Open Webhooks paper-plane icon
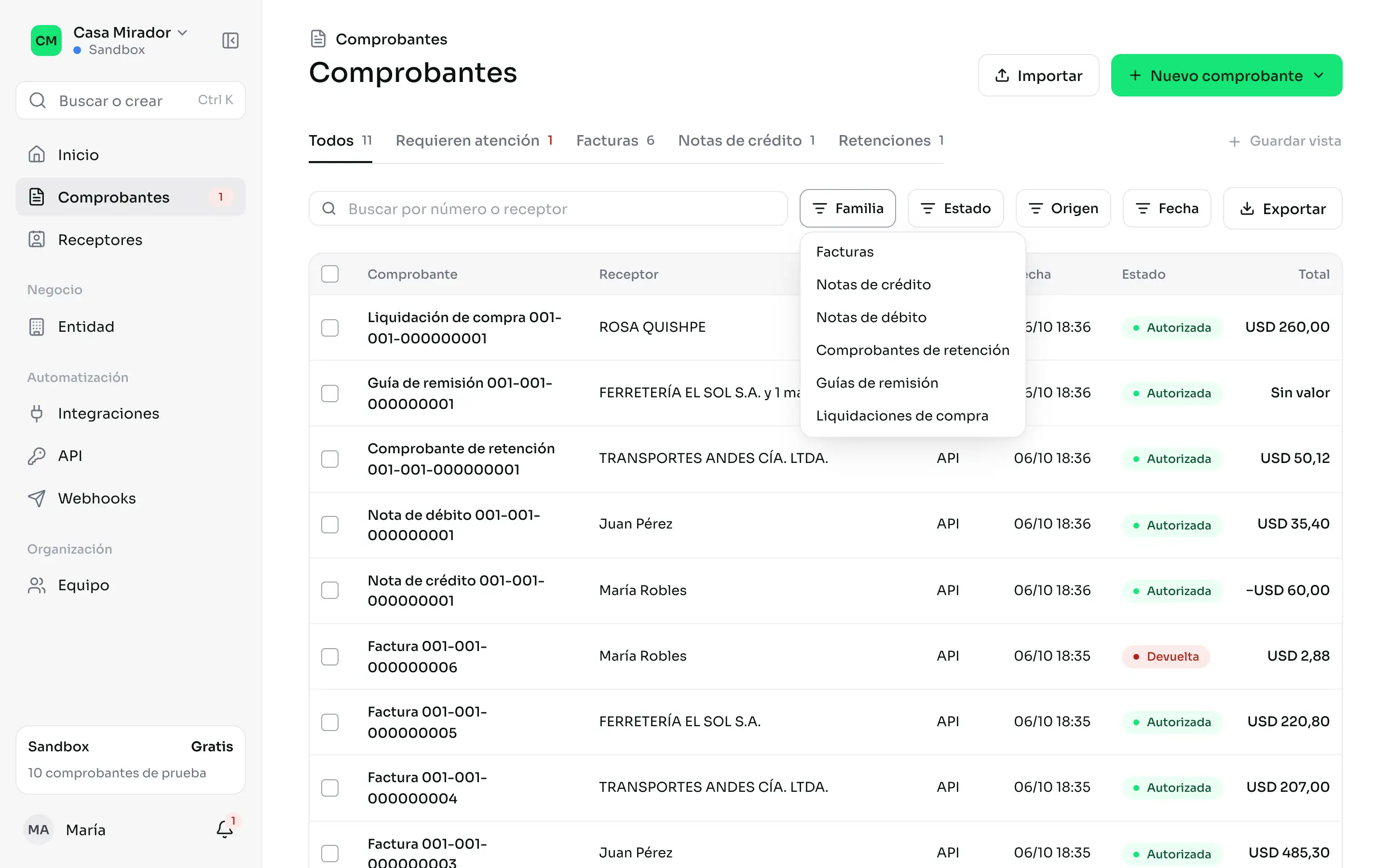 click(x=37, y=498)
